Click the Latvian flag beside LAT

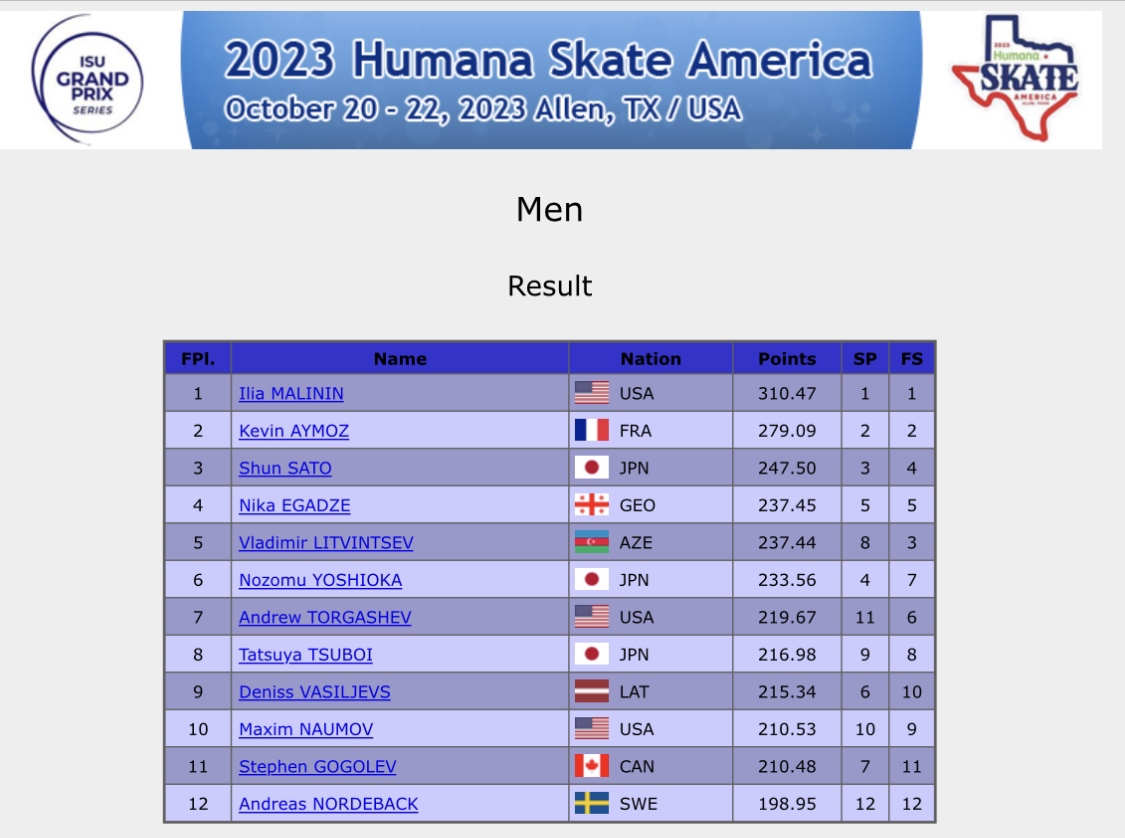[591, 692]
